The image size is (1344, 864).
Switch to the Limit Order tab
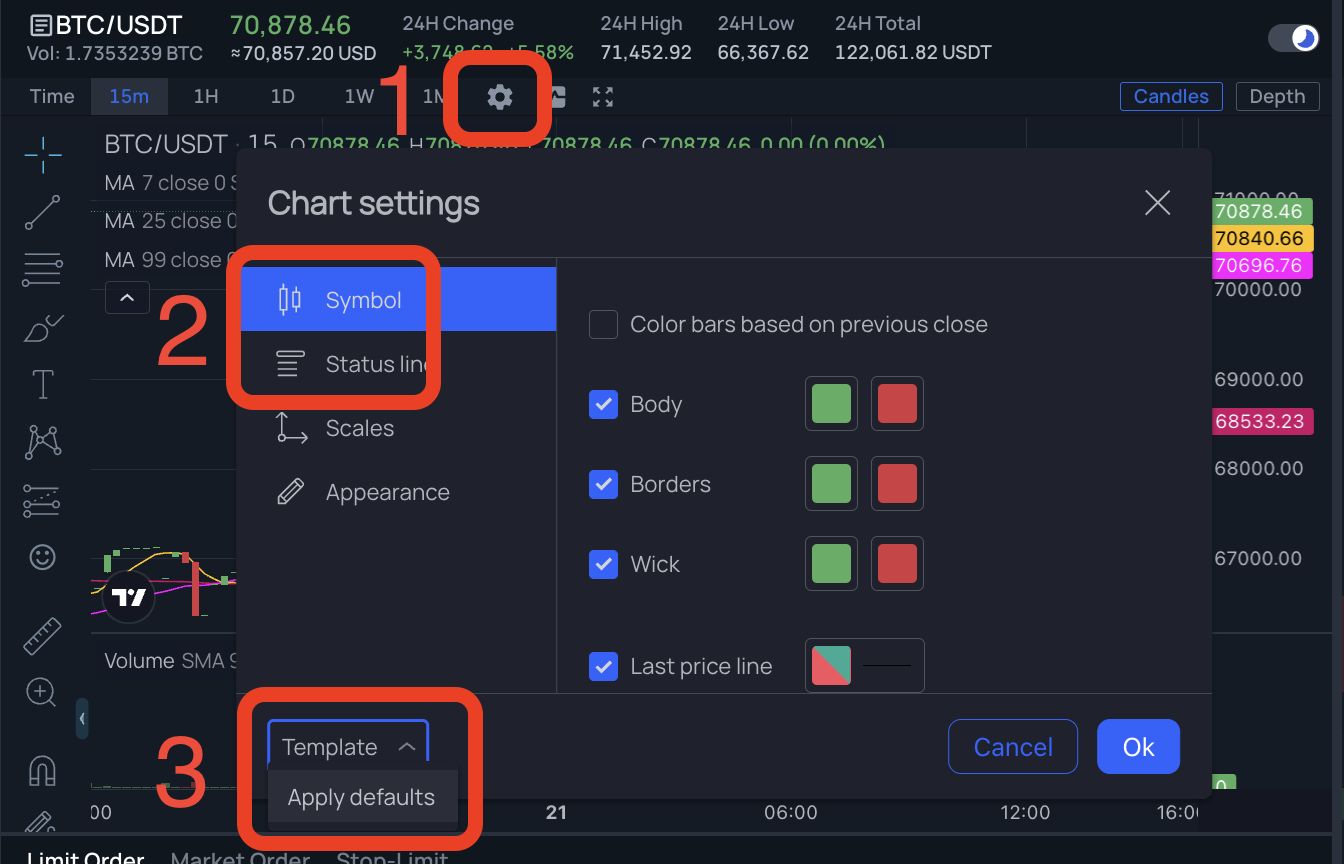click(x=85, y=858)
